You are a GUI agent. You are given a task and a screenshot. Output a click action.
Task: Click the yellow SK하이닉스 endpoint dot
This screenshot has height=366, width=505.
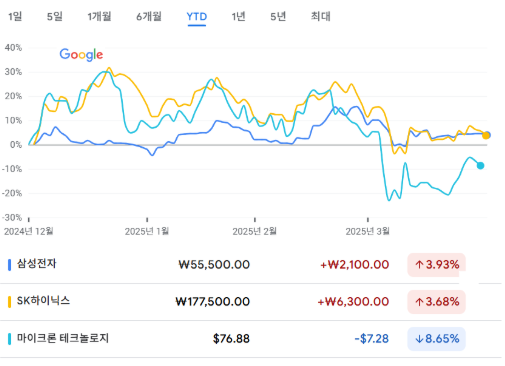point(486,136)
